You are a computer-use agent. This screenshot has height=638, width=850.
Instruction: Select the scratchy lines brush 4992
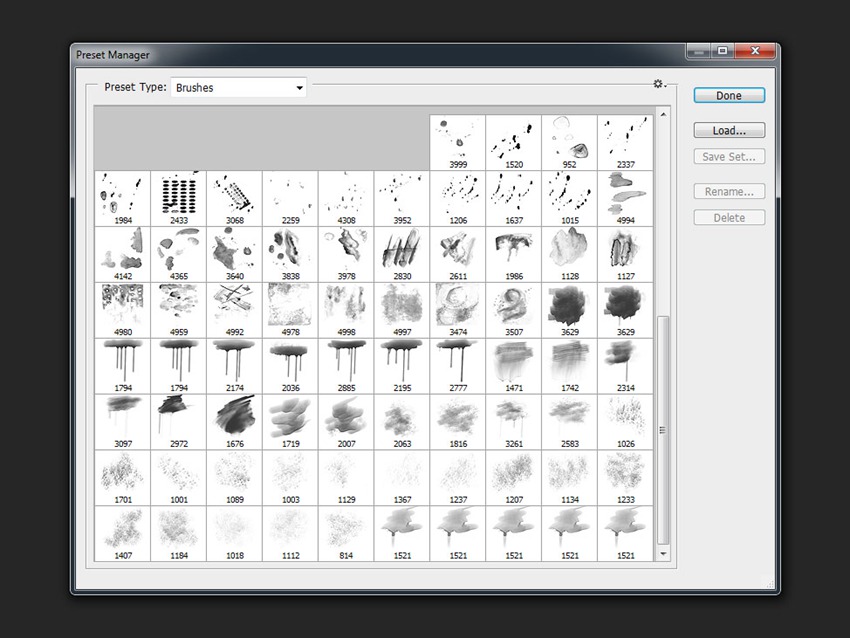234,309
